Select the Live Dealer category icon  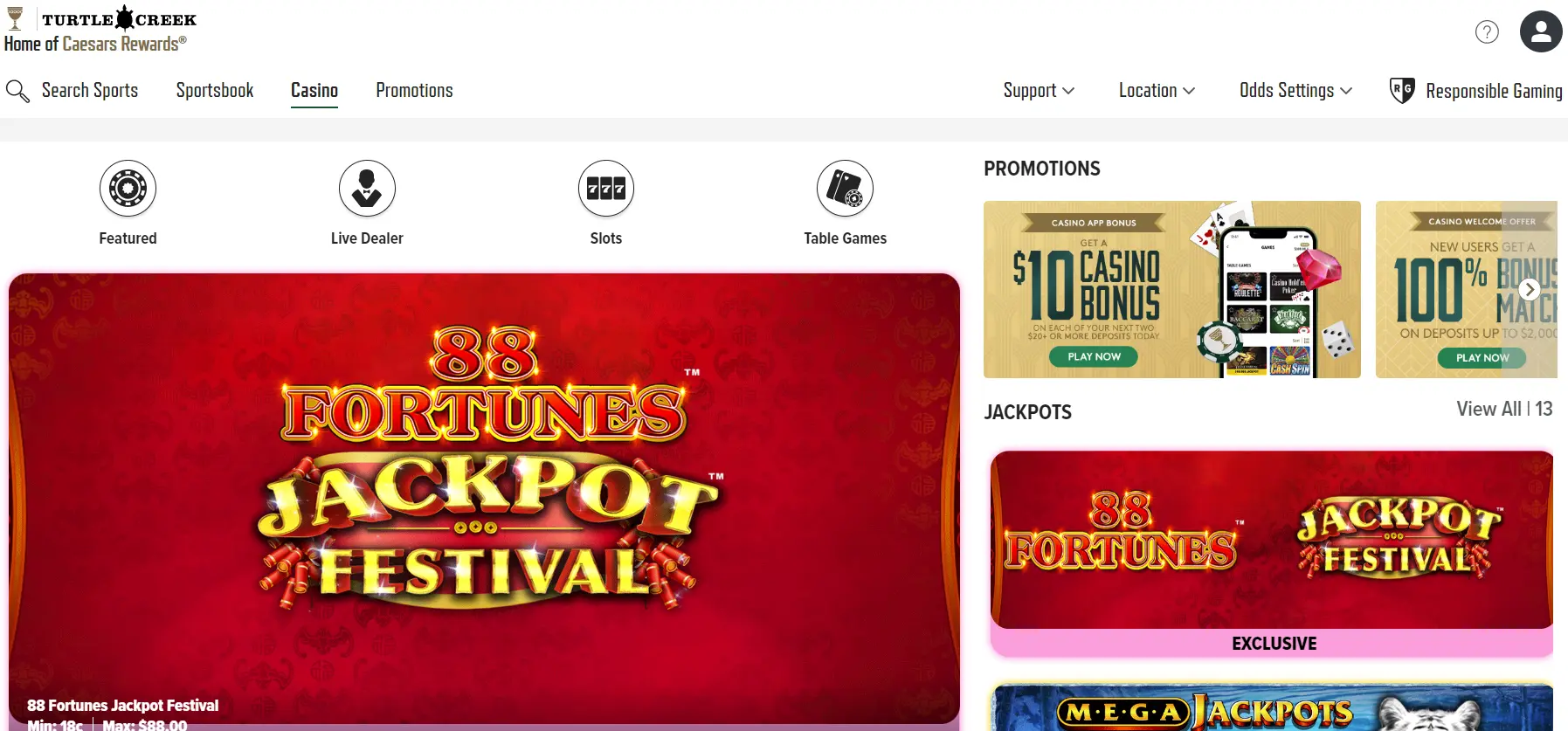click(367, 188)
